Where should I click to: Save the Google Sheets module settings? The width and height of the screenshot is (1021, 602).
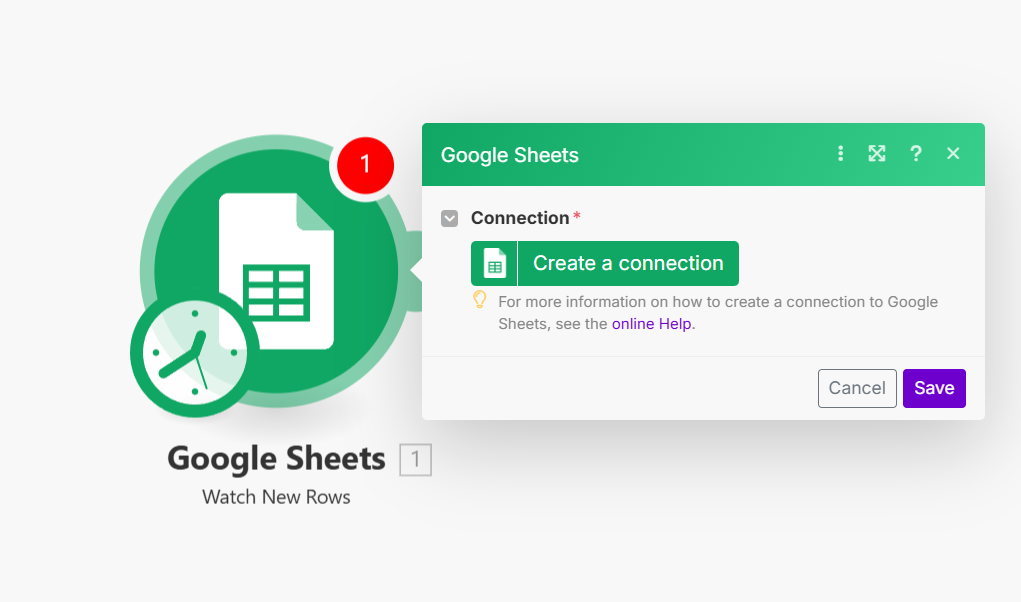click(x=934, y=389)
